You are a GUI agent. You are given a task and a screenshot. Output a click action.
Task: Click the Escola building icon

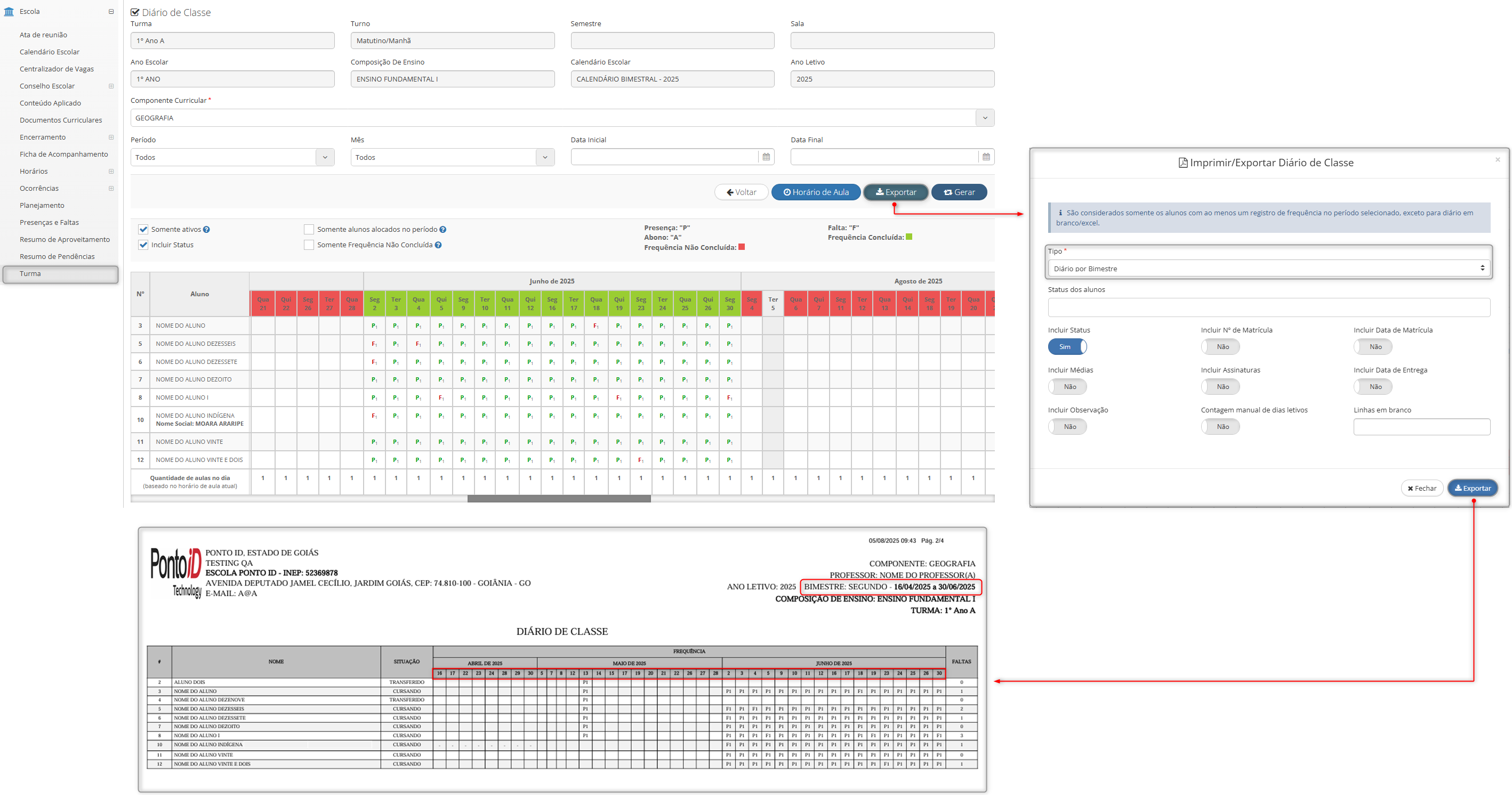(9, 12)
